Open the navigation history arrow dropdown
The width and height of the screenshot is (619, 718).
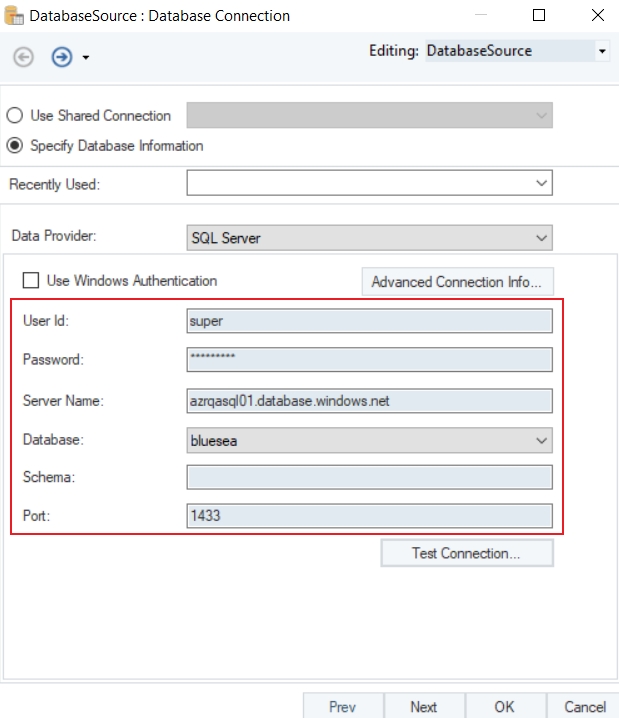(86, 58)
